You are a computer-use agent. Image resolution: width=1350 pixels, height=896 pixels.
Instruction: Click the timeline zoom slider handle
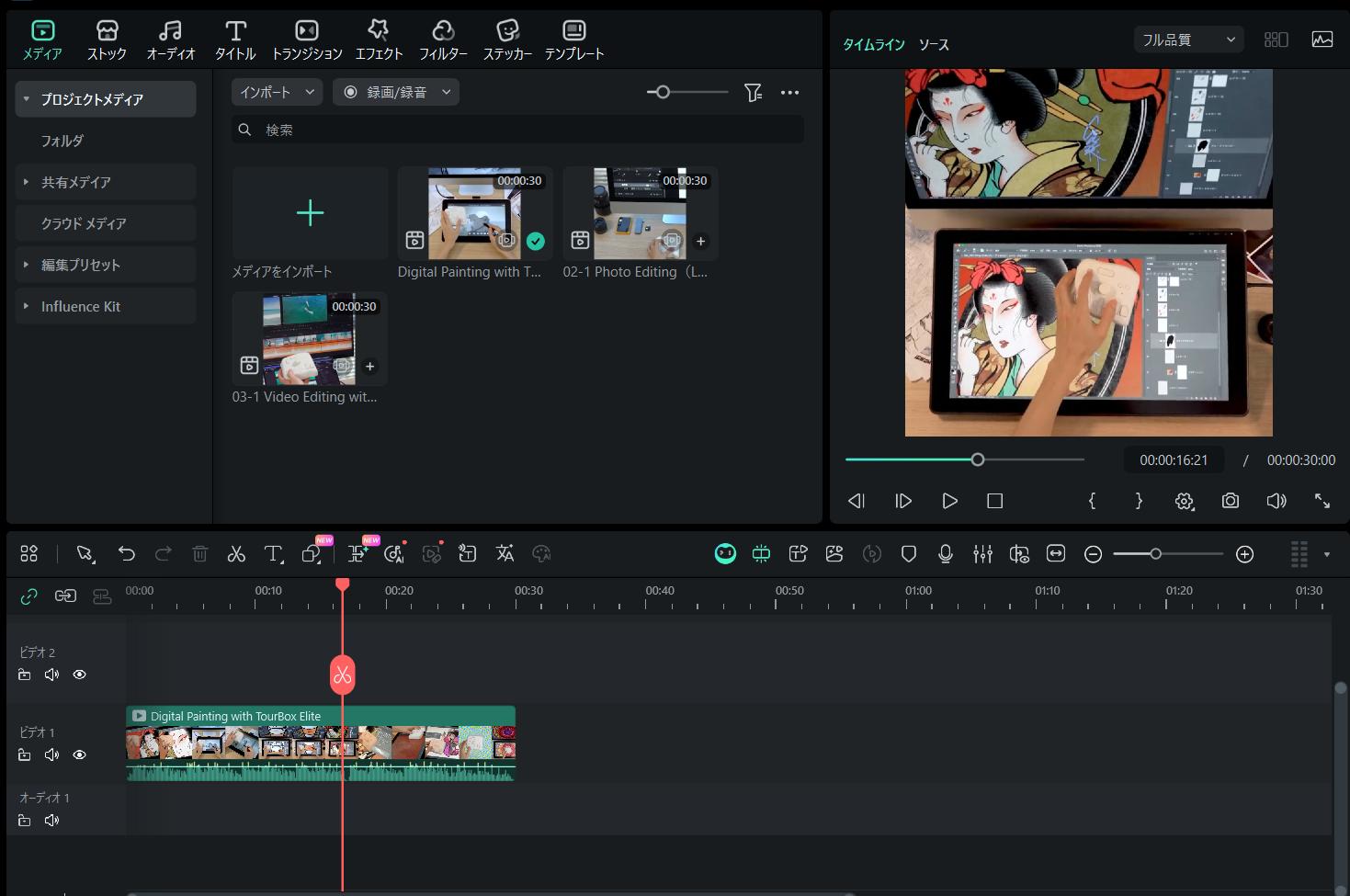[x=1155, y=554]
